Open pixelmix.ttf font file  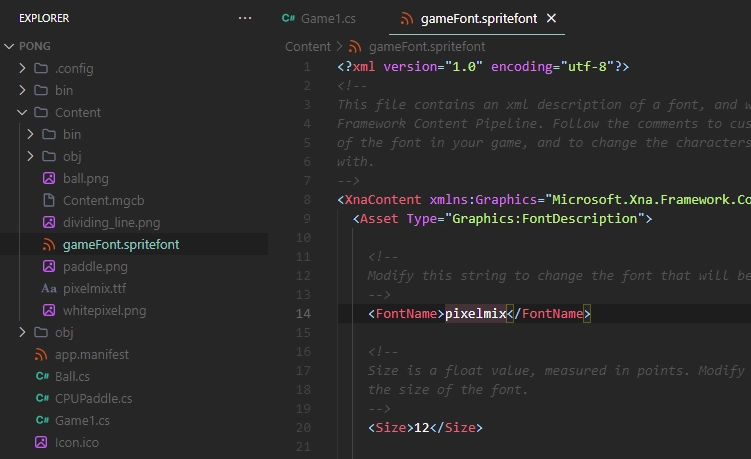pyautogui.click(x=94, y=288)
